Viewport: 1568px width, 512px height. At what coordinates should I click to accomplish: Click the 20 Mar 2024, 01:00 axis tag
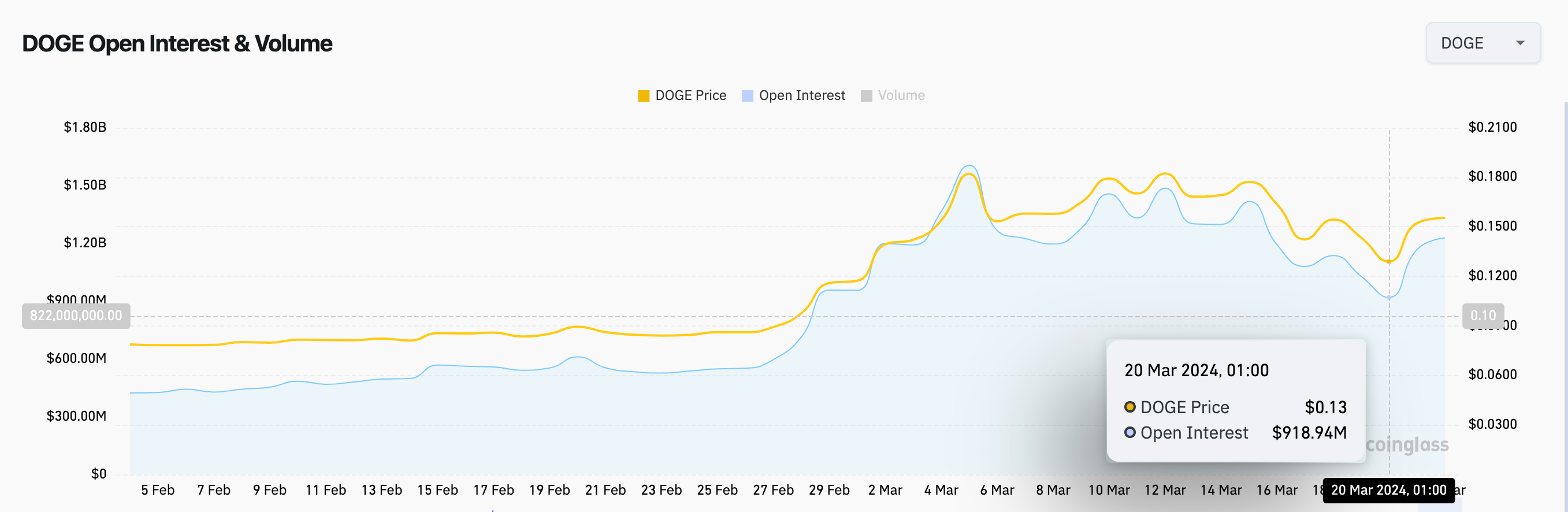click(x=1389, y=490)
